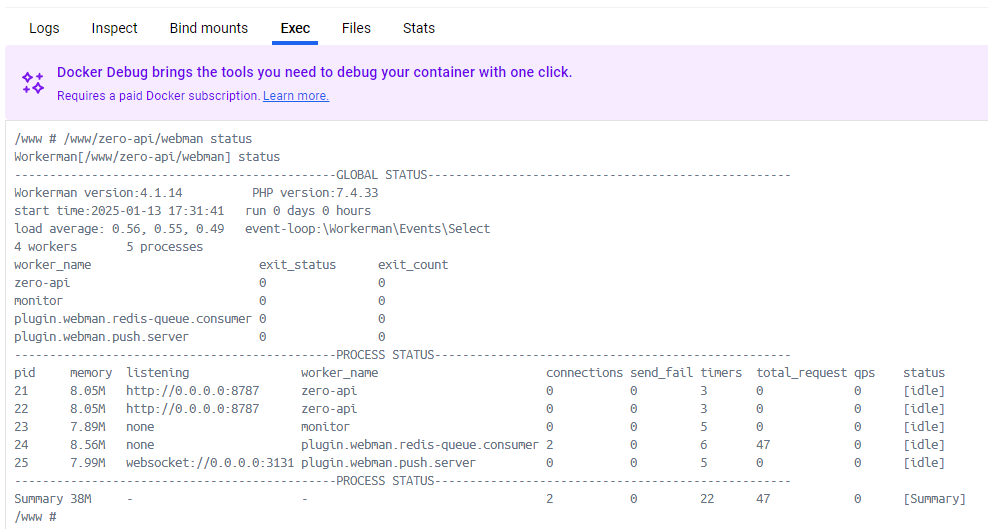988x529 pixels.
Task: Open the Inspect tab
Action: click(114, 28)
